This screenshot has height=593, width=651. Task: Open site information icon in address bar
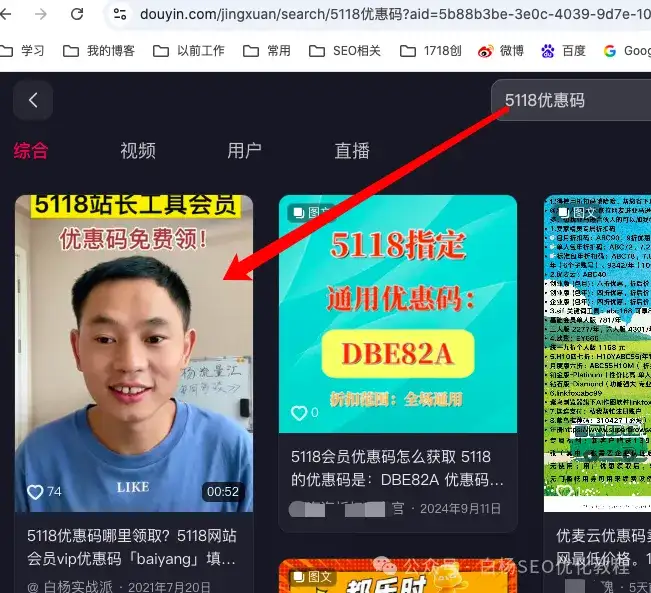tap(120, 14)
